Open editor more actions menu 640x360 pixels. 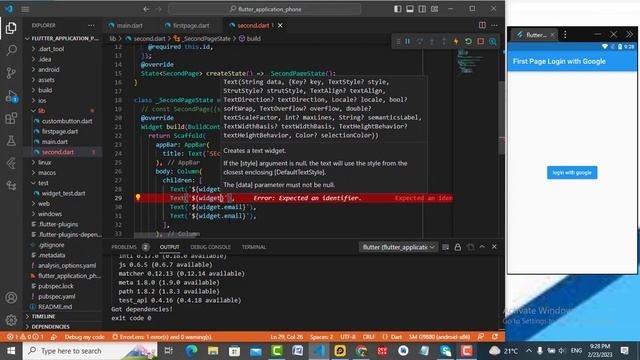click(494, 25)
